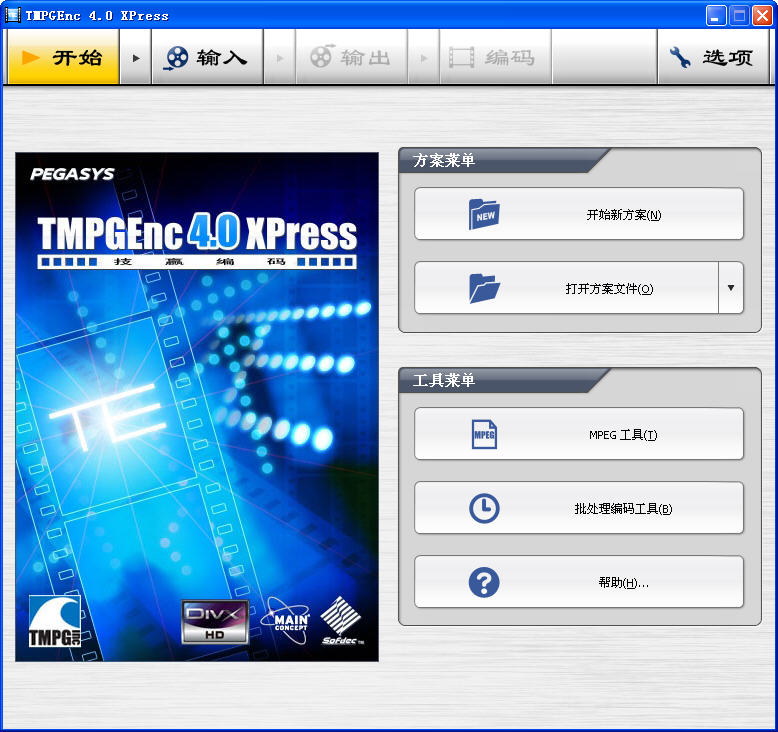This screenshot has width=778, height=732.
Task: Click the film reel icon on 输入
Action: 176,58
